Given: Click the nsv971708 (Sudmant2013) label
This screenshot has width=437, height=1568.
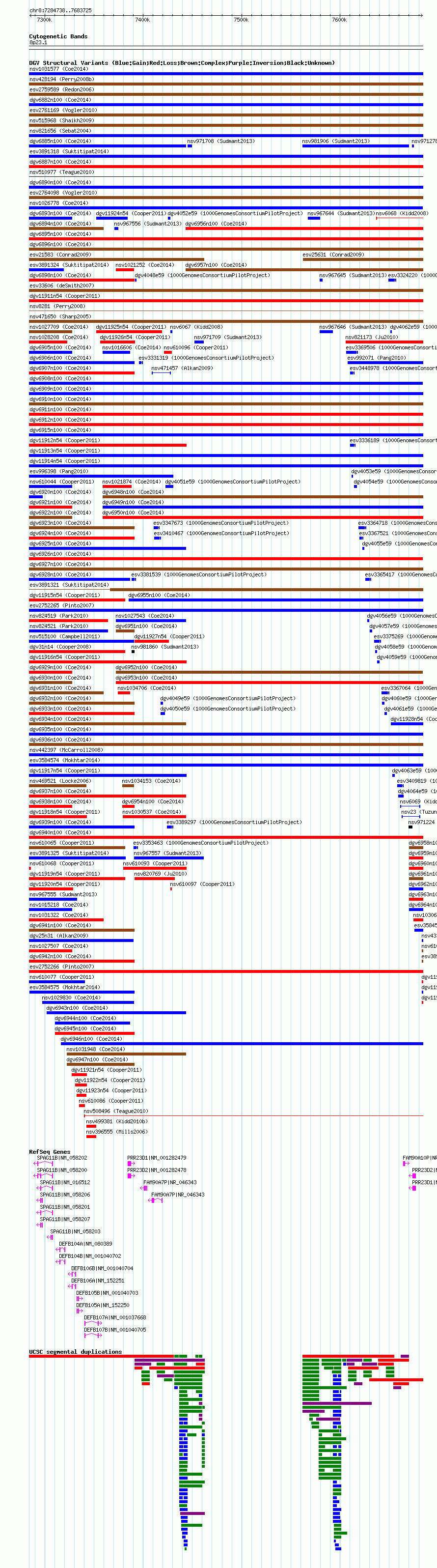Looking at the screenshot, I should point(221,142).
